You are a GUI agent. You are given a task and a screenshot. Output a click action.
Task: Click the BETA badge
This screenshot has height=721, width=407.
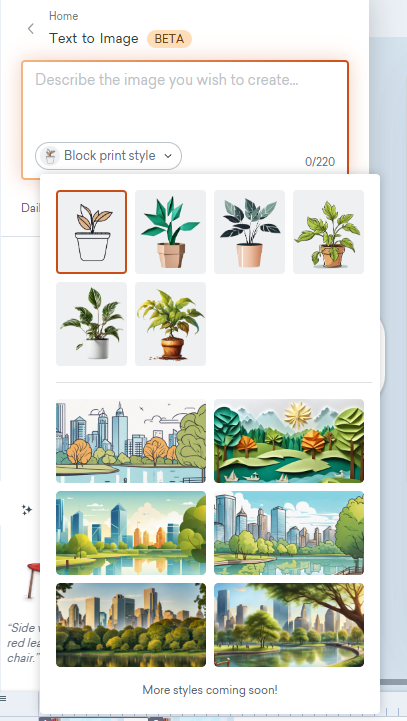click(x=169, y=39)
